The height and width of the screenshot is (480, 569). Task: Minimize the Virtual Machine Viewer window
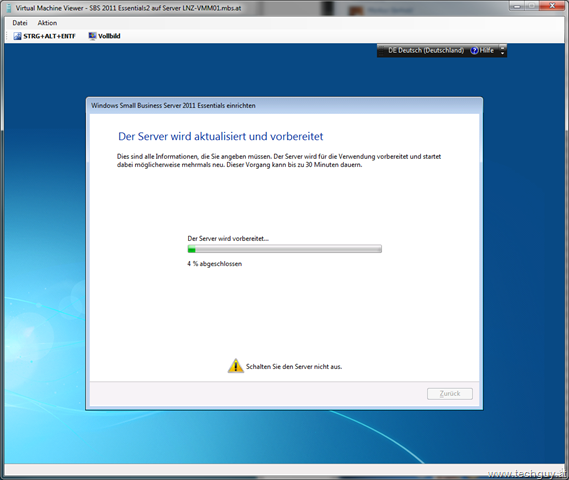tap(517, 6)
